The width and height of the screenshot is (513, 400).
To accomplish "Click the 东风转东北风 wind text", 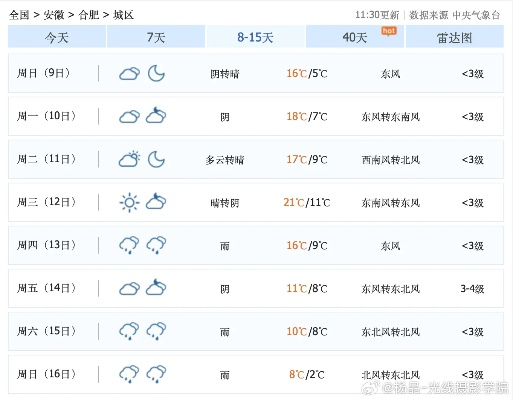I will [x=390, y=289].
